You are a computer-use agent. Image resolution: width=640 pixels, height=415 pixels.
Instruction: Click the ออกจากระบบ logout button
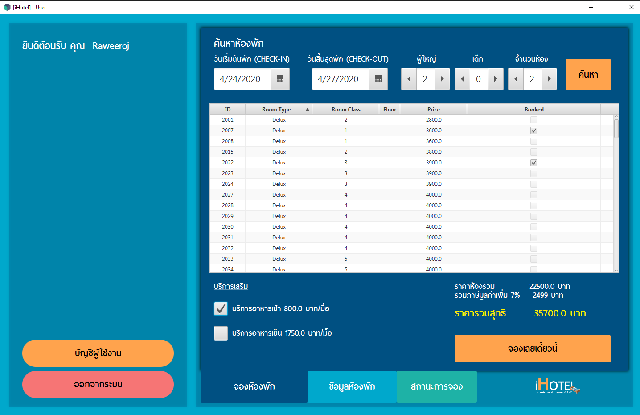point(98,384)
